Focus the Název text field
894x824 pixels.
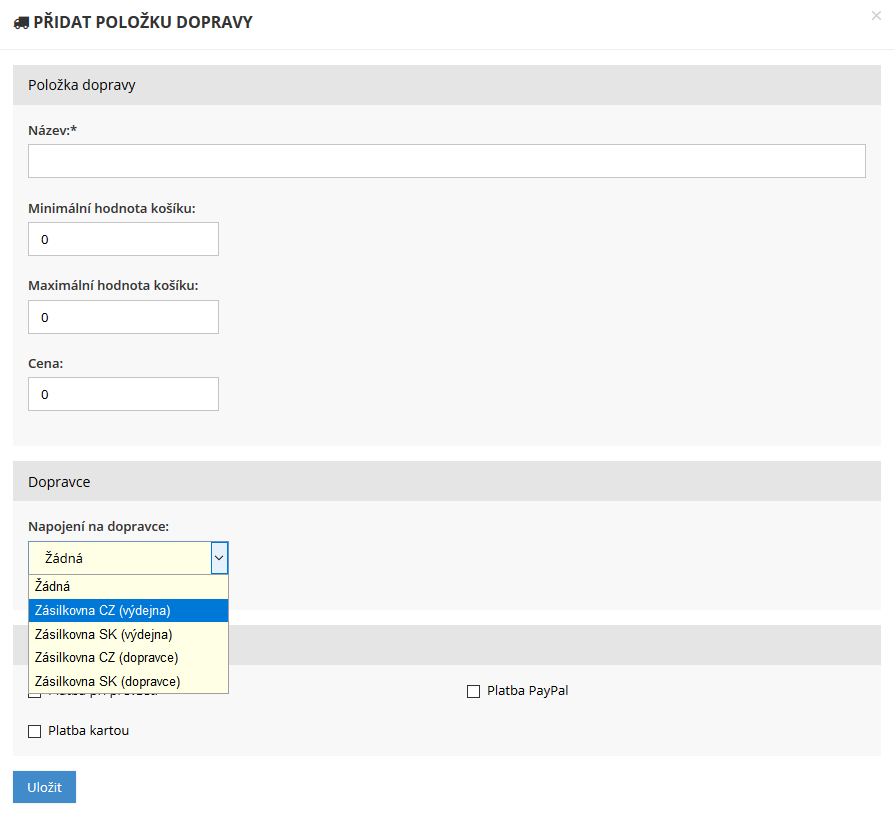click(447, 161)
